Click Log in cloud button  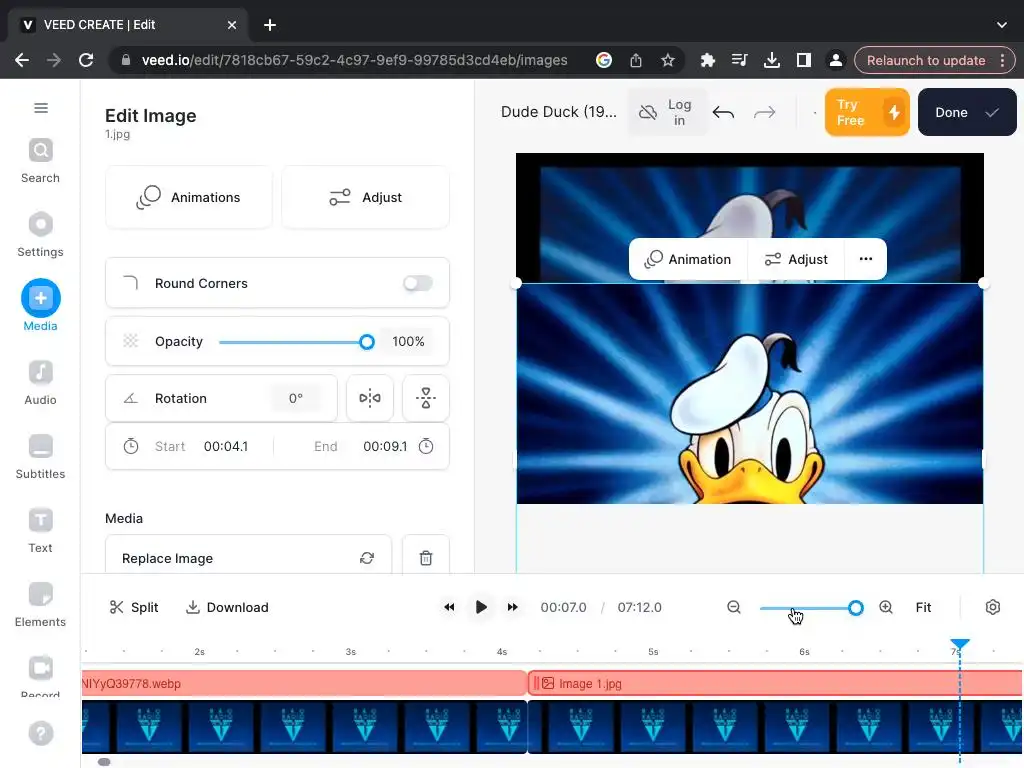coord(667,112)
